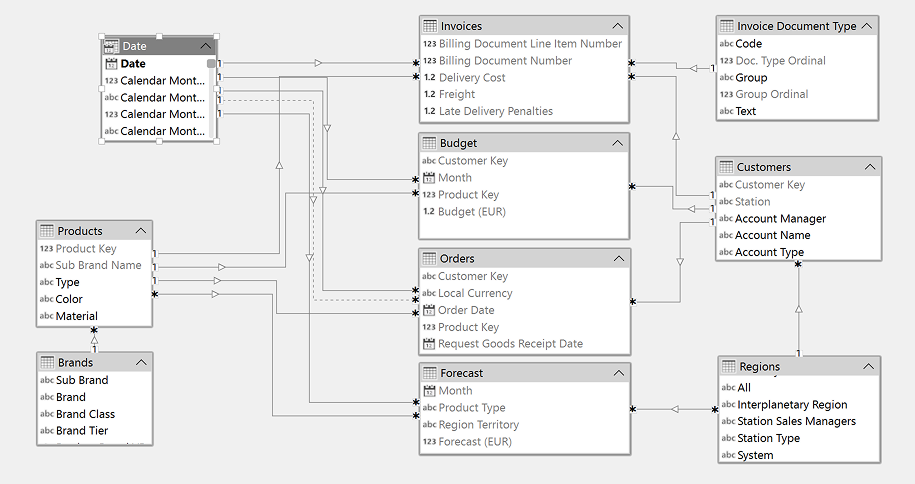
Task: Click the Budget table grid icon
Action: 429,143
